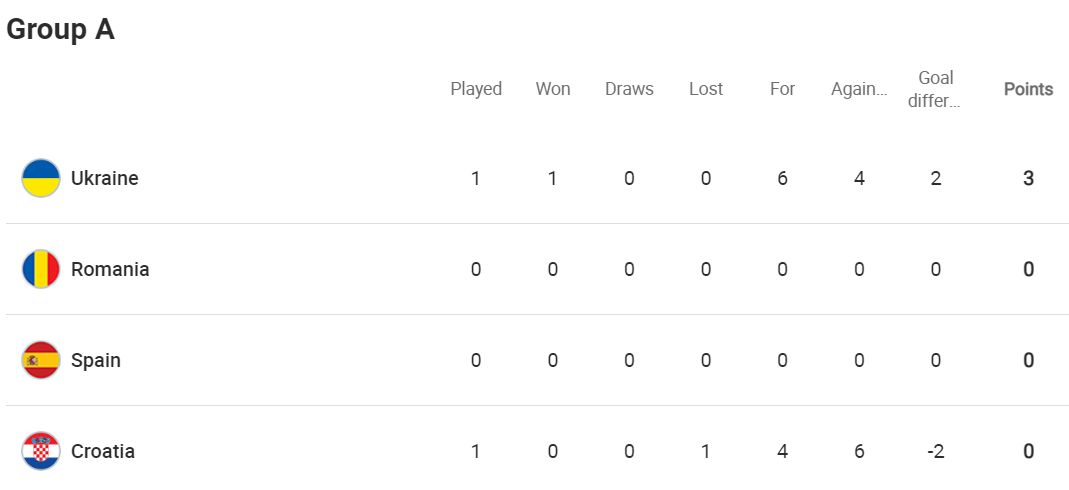Click the Group A heading
This screenshot has width=1069, height=490.
(60, 29)
